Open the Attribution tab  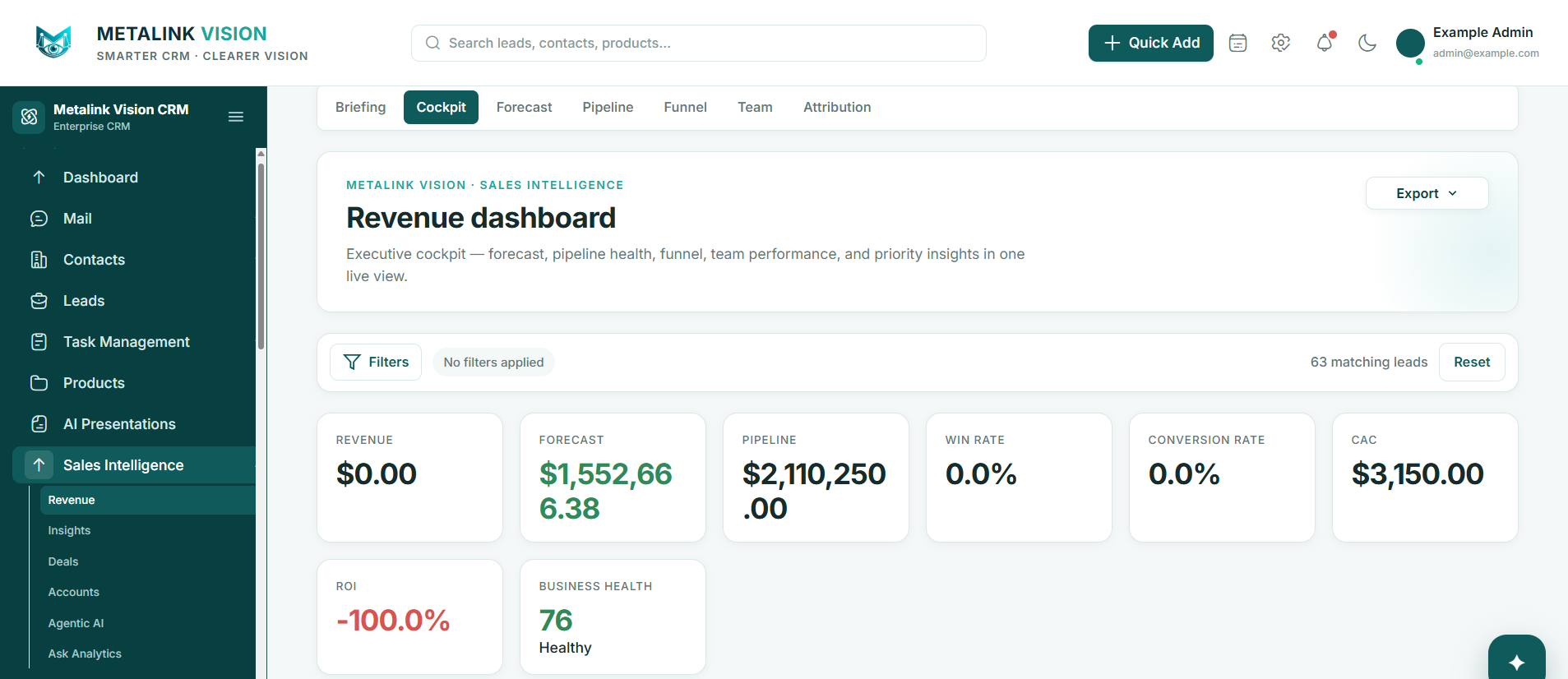[837, 108]
